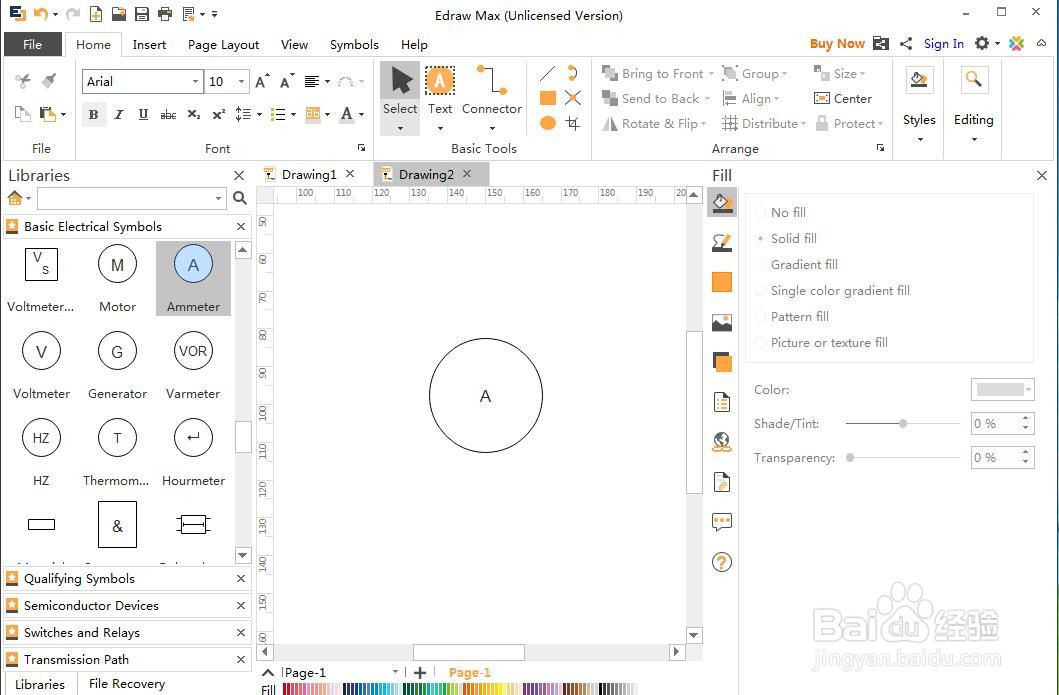
Task: Select the Pattern fill option
Action: pos(792,316)
